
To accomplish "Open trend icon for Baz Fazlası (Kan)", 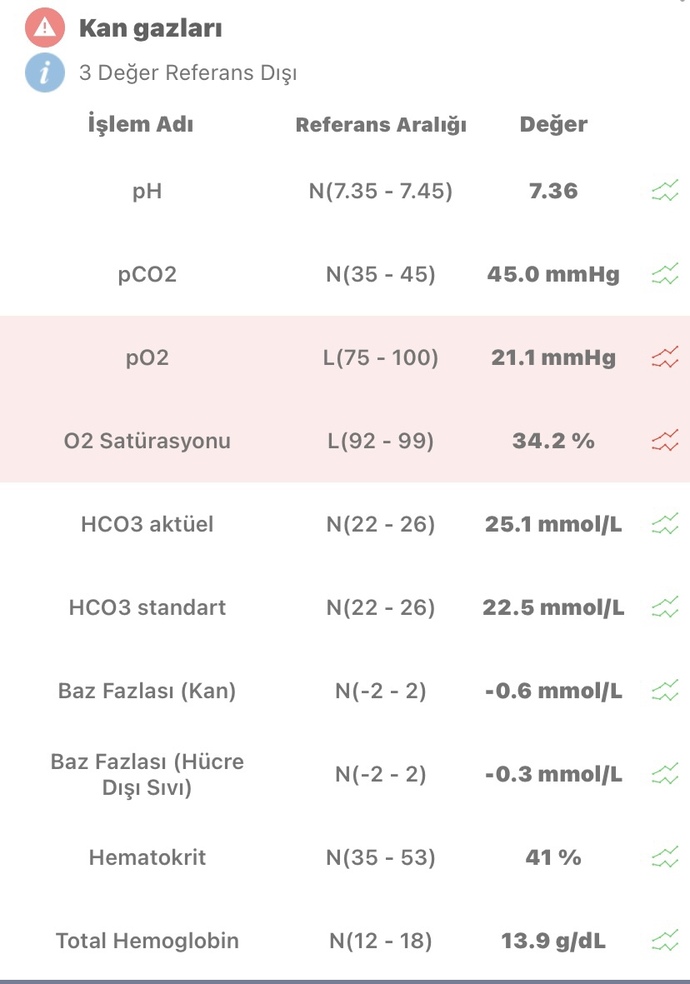I will tap(665, 690).
